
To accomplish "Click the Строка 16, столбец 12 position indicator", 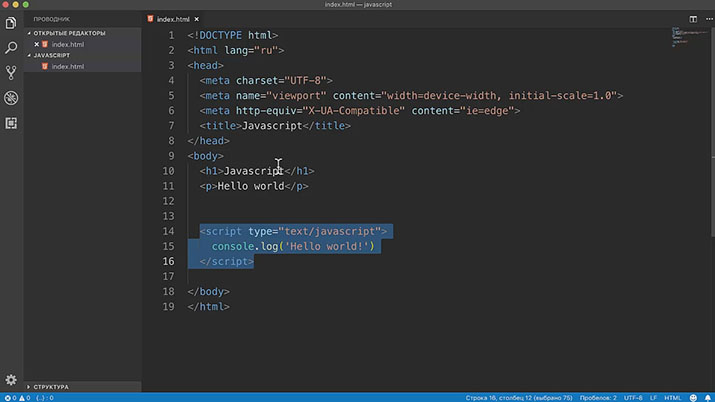I will coord(519,398).
